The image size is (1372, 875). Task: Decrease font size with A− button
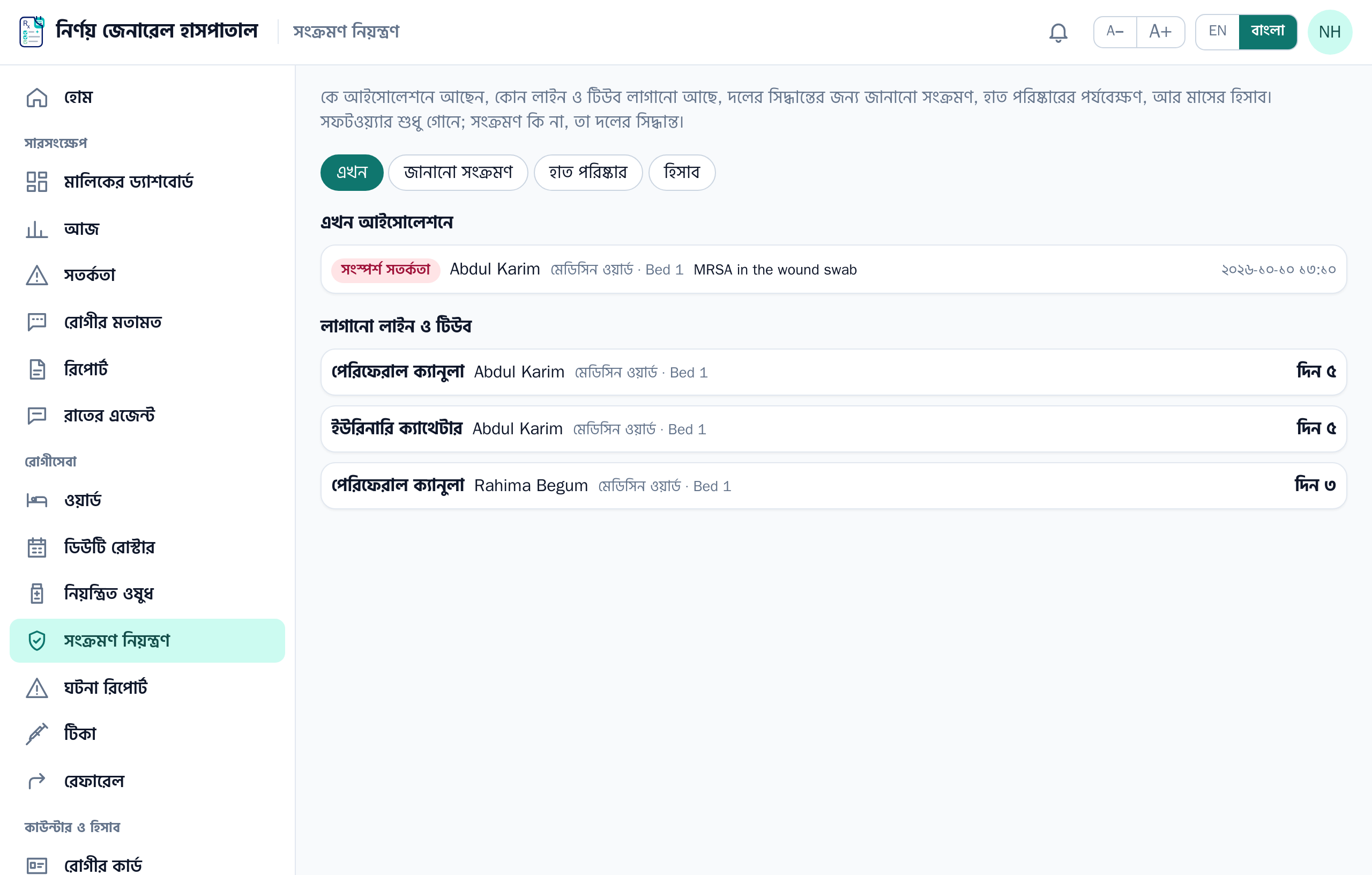coord(1114,31)
